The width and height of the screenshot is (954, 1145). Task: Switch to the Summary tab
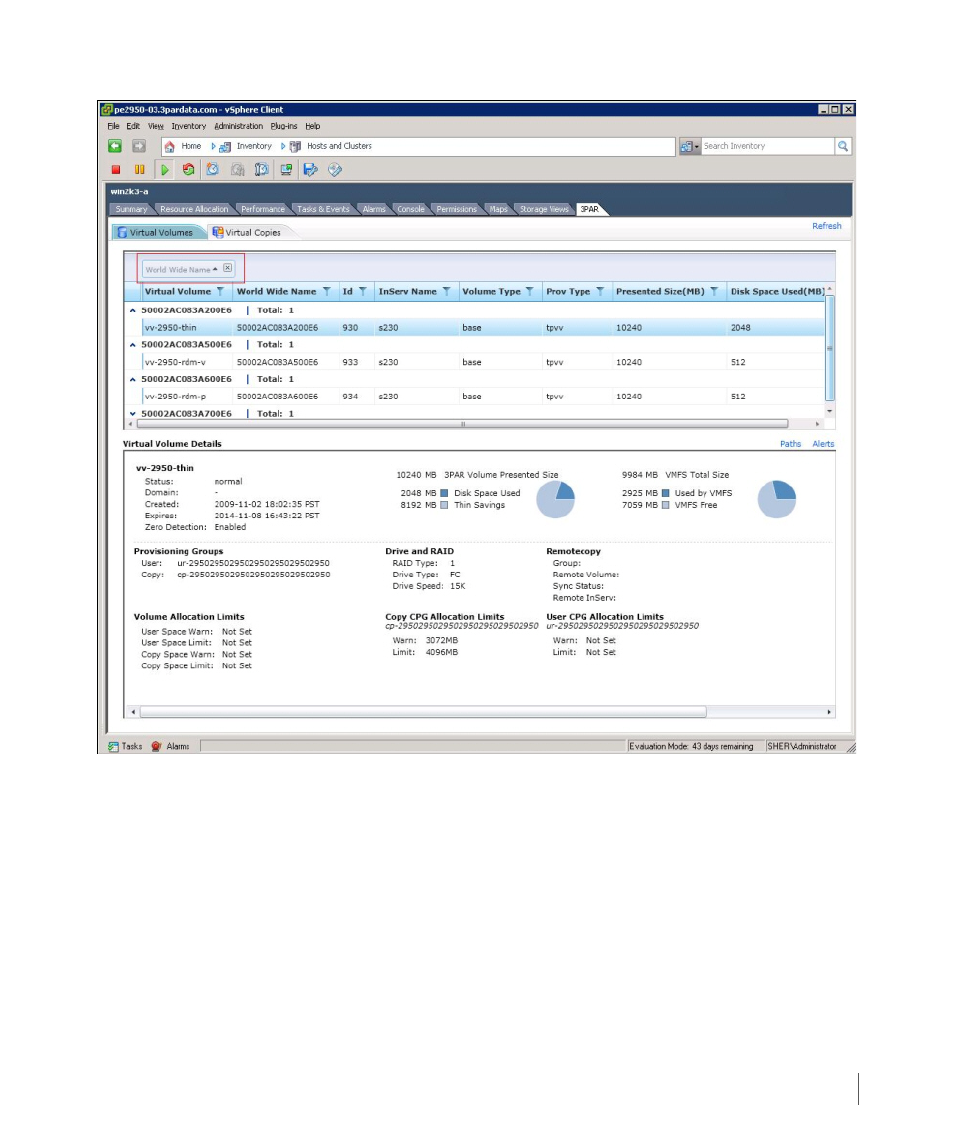pos(131,210)
